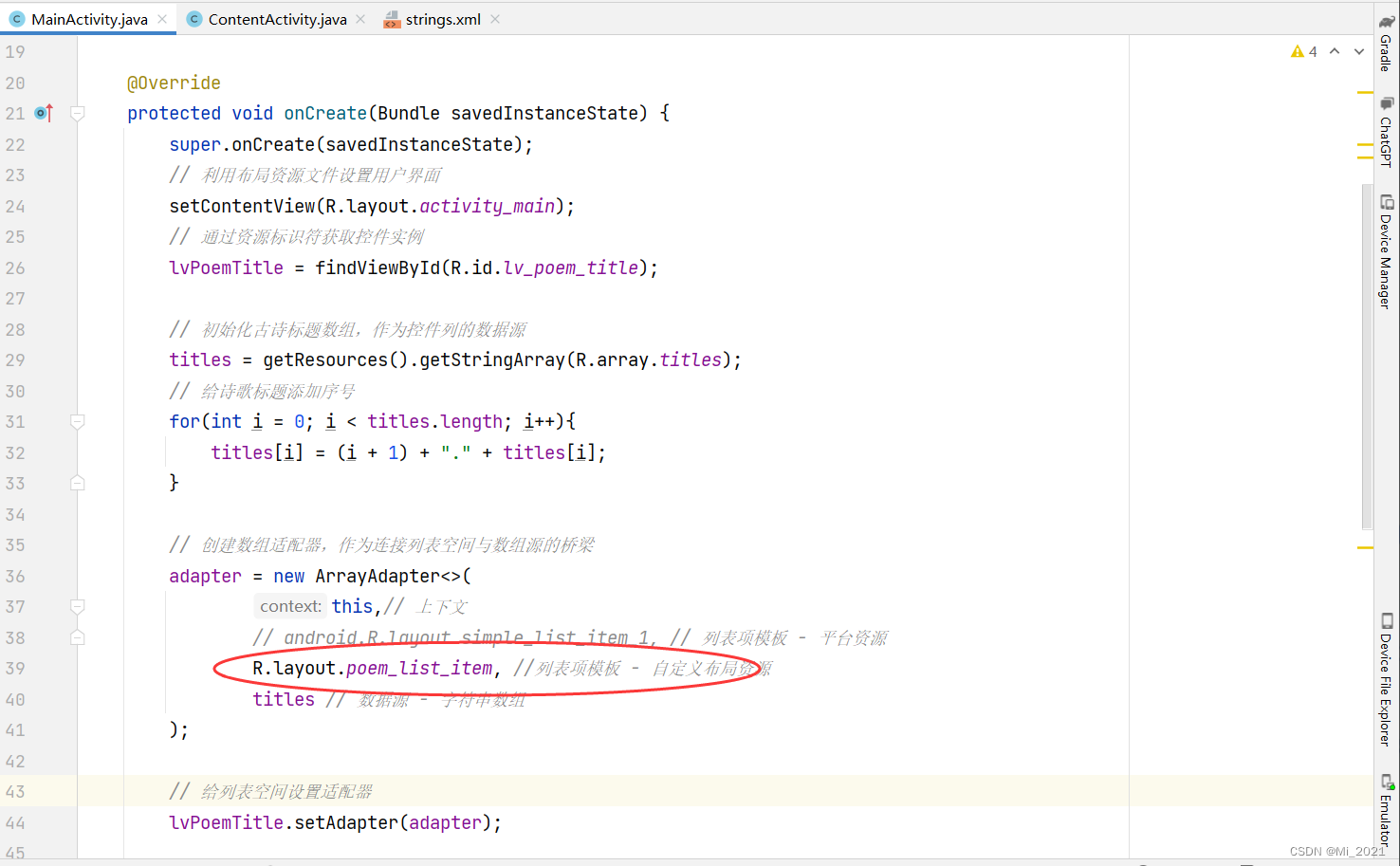Click line number 36 in the gutter
Viewport: 1400px width, 866px height.
pyautogui.click(x=15, y=576)
